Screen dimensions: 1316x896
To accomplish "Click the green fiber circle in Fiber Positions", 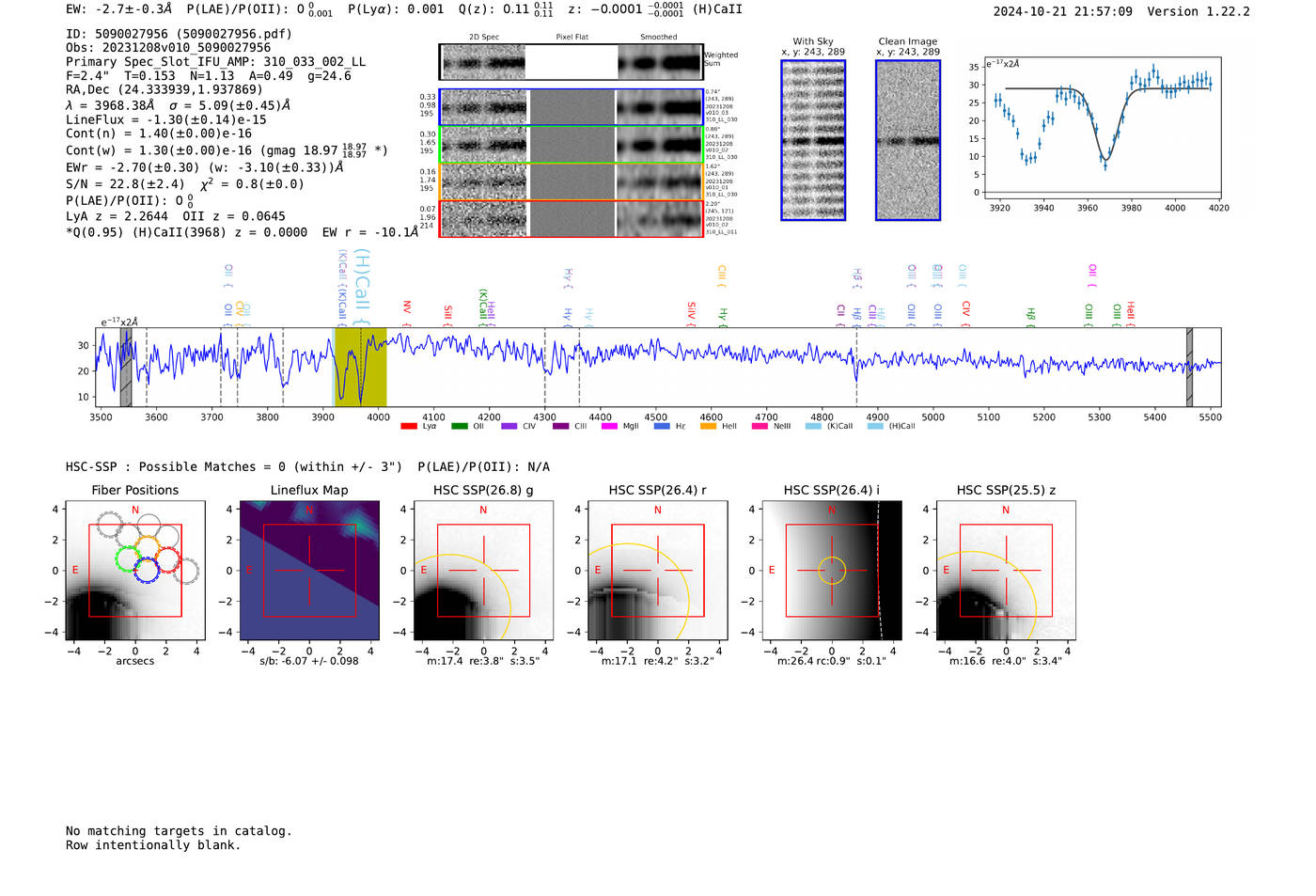I will (127, 559).
